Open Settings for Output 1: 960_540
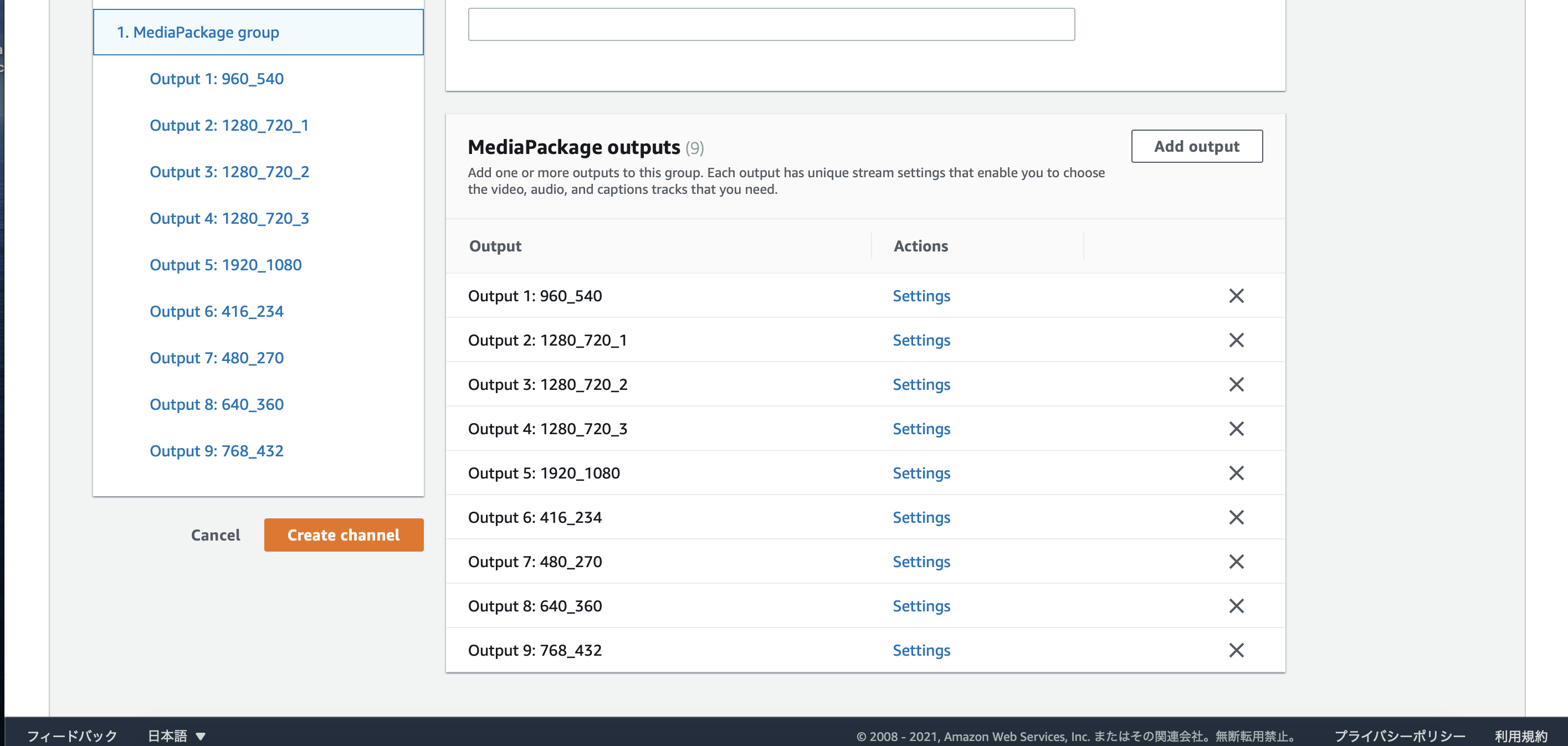The height and width of the screenshot is (746, 1568). coord(921,296)
